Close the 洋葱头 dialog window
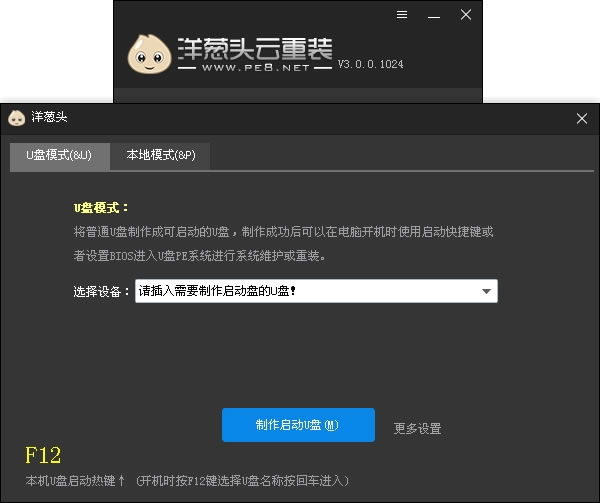The width and height of the screenshot is (600, 503). [x=582, y=119]
